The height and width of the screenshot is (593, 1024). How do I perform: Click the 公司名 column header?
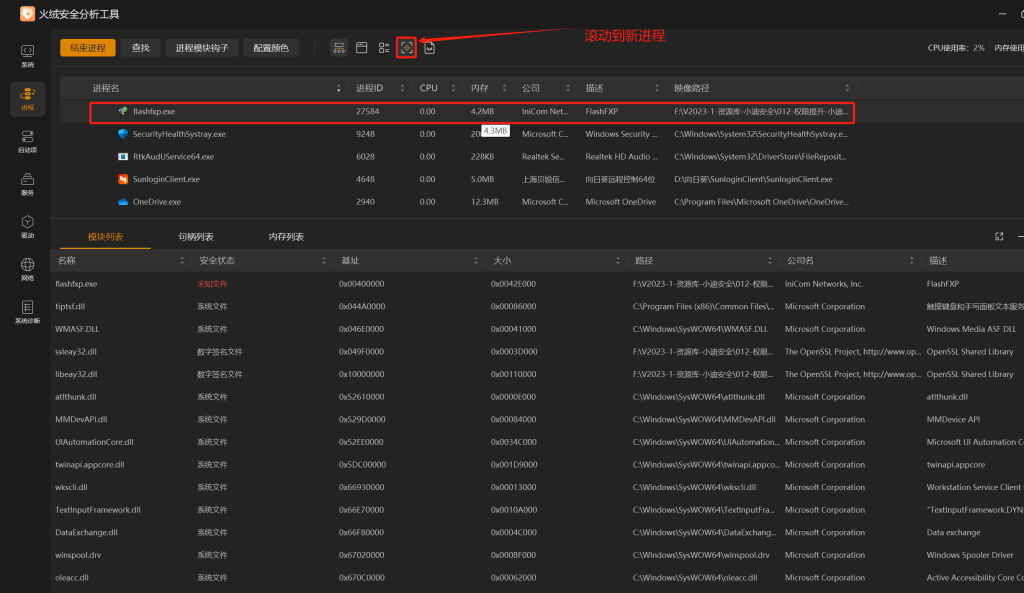point(800,261)
